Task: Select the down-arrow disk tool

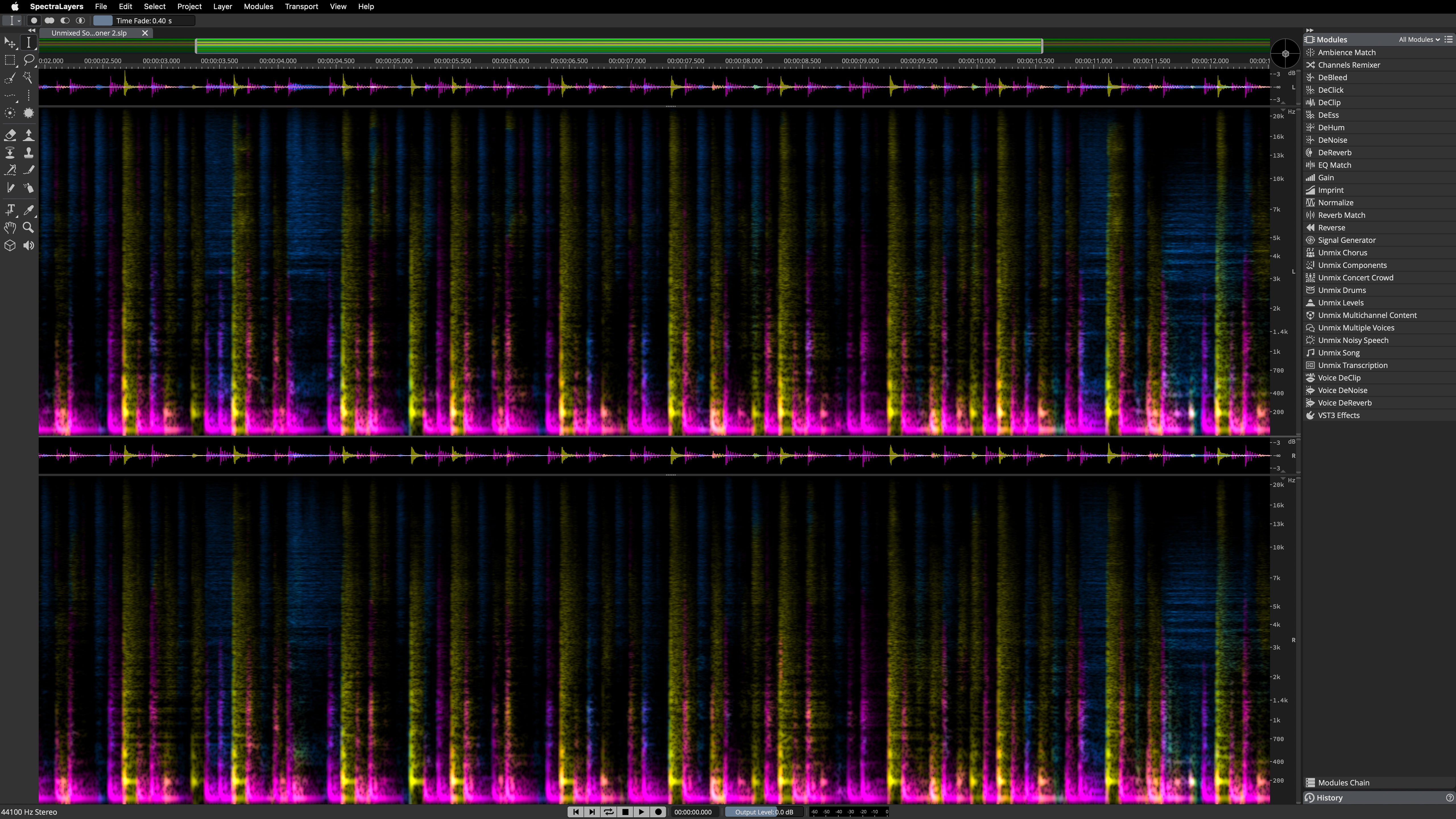Action: (x=10, y=153)
